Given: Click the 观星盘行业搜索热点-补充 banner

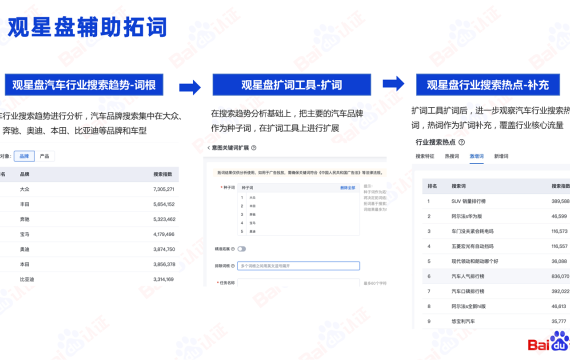Looking at the screenshot, I should pos(488,85).
